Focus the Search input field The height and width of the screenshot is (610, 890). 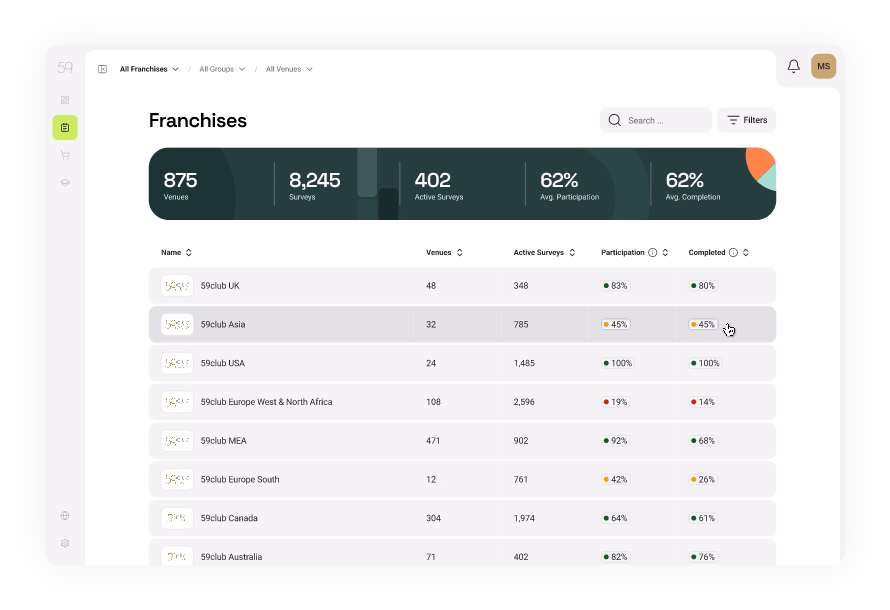[x=656, y=120]
